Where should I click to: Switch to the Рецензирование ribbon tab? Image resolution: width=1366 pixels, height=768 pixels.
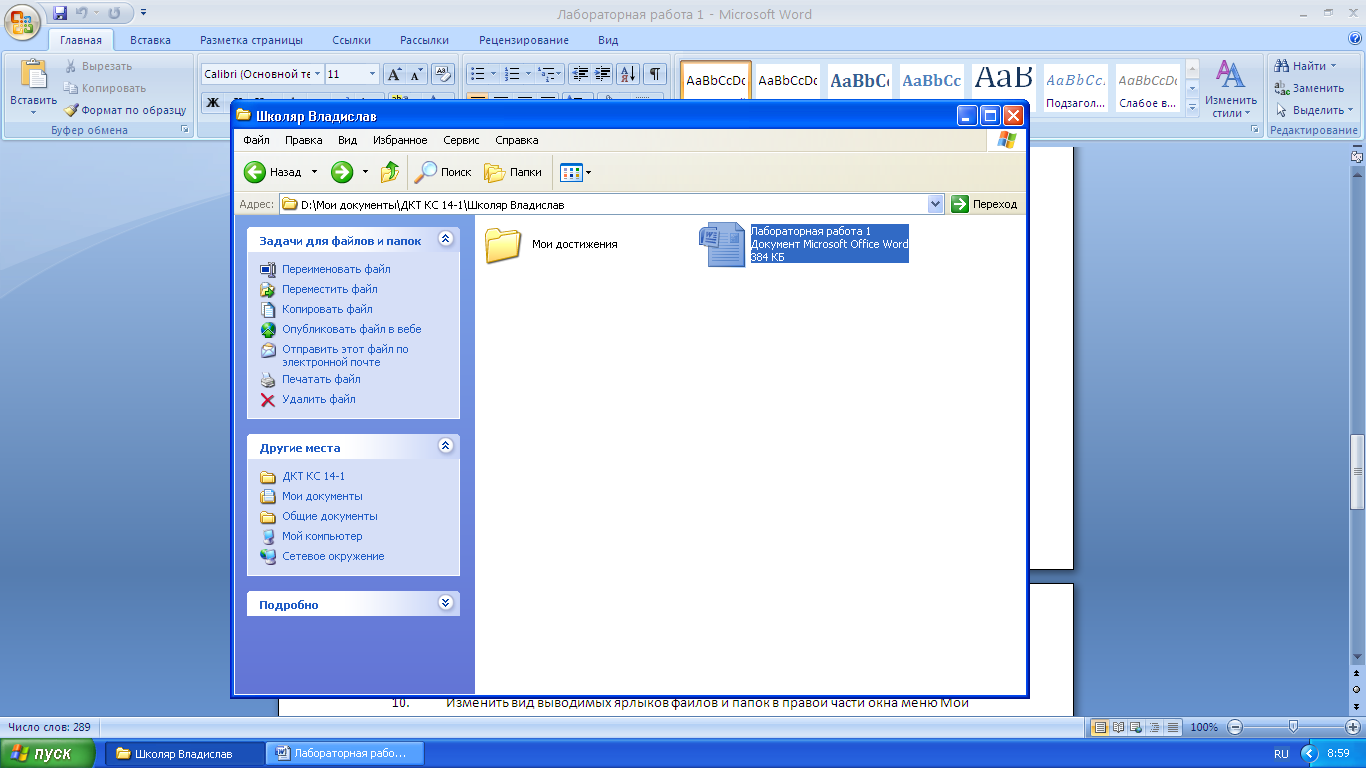point(523,40)
